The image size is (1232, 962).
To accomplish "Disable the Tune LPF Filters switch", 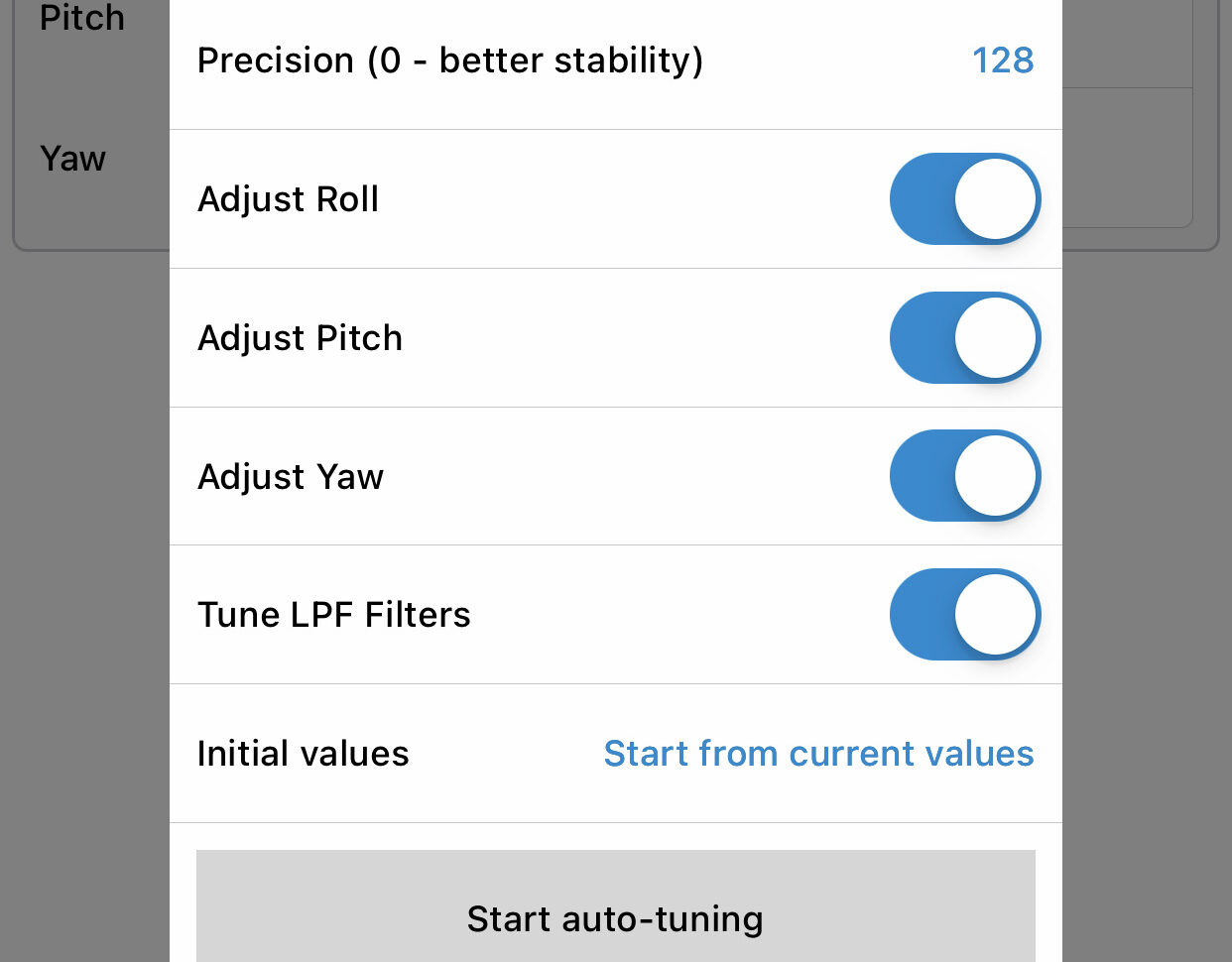I will point(965,615).
